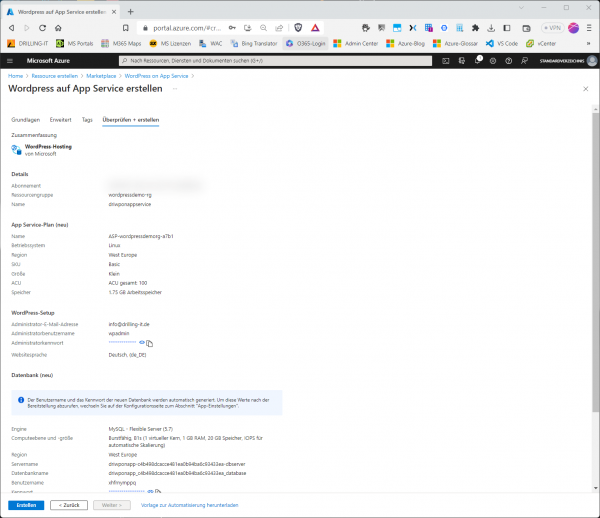Close the Wordpress auf App Service browser tab
The width and height of the screenshot is (600, 518).
tap(114, 12)
